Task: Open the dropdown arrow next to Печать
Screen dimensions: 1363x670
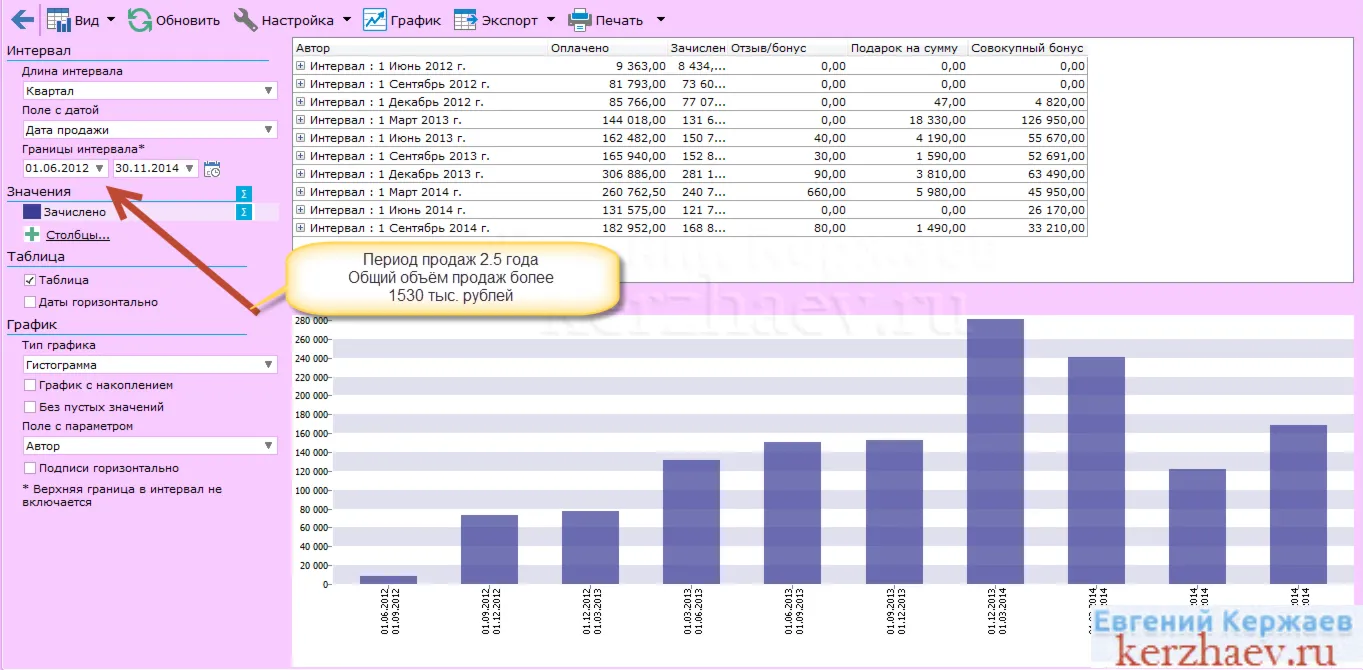Action: pos(660,20)
